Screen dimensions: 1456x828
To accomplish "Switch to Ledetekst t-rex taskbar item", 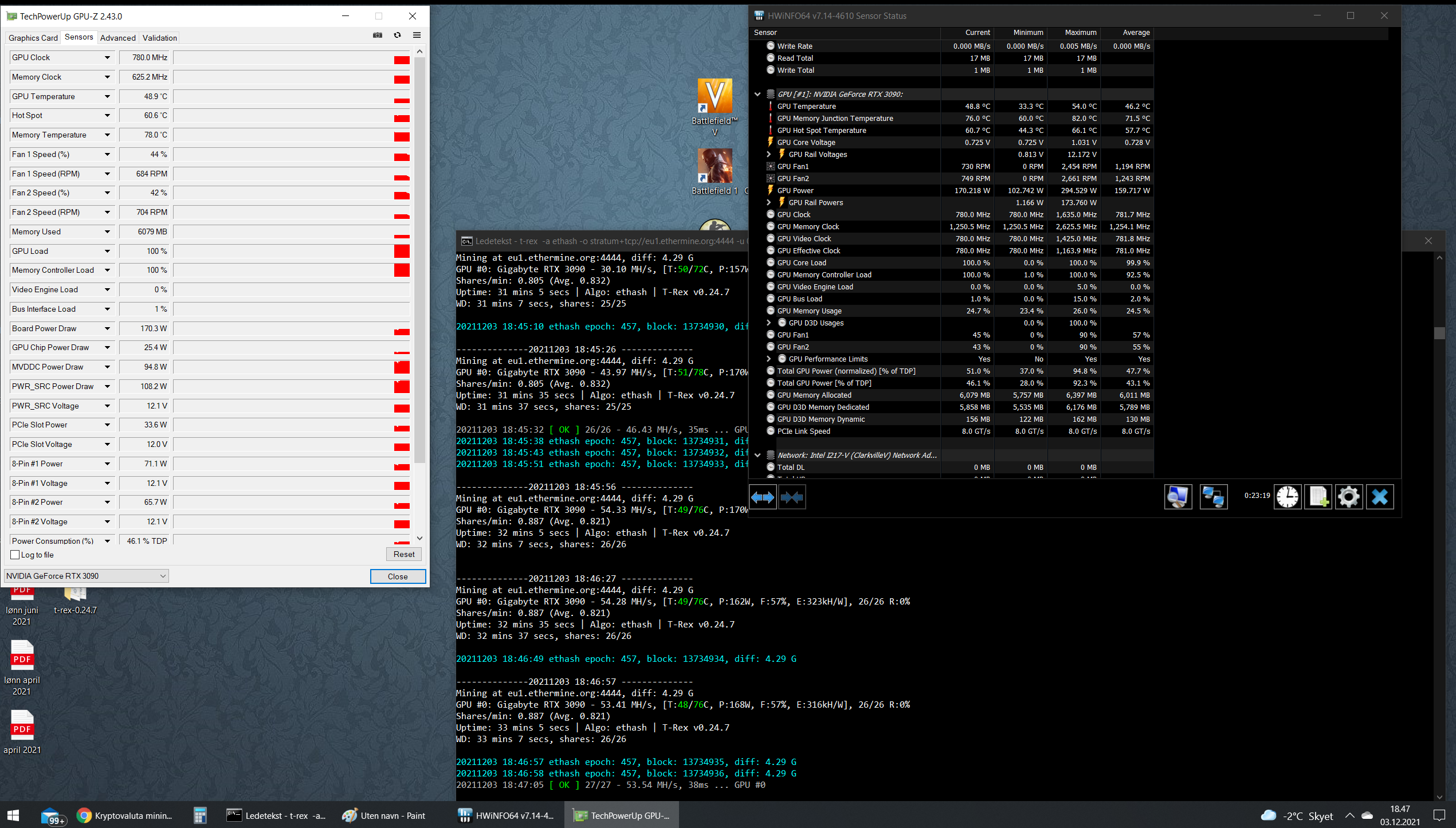I will point(276,815).
